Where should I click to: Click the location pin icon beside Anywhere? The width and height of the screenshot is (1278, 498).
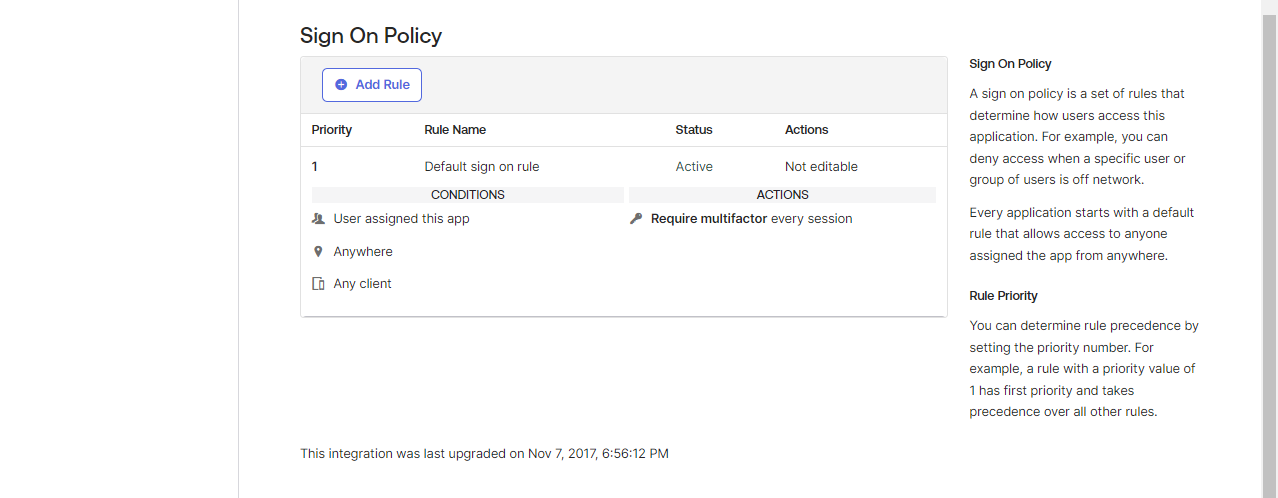pyautogui.click(x=318, y=252)
